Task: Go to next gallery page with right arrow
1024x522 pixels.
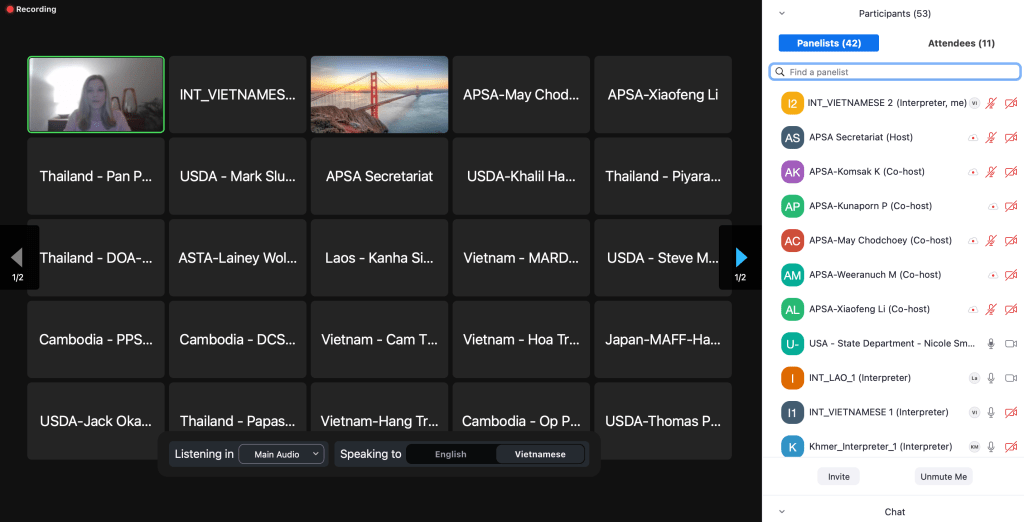Action: 740,258
